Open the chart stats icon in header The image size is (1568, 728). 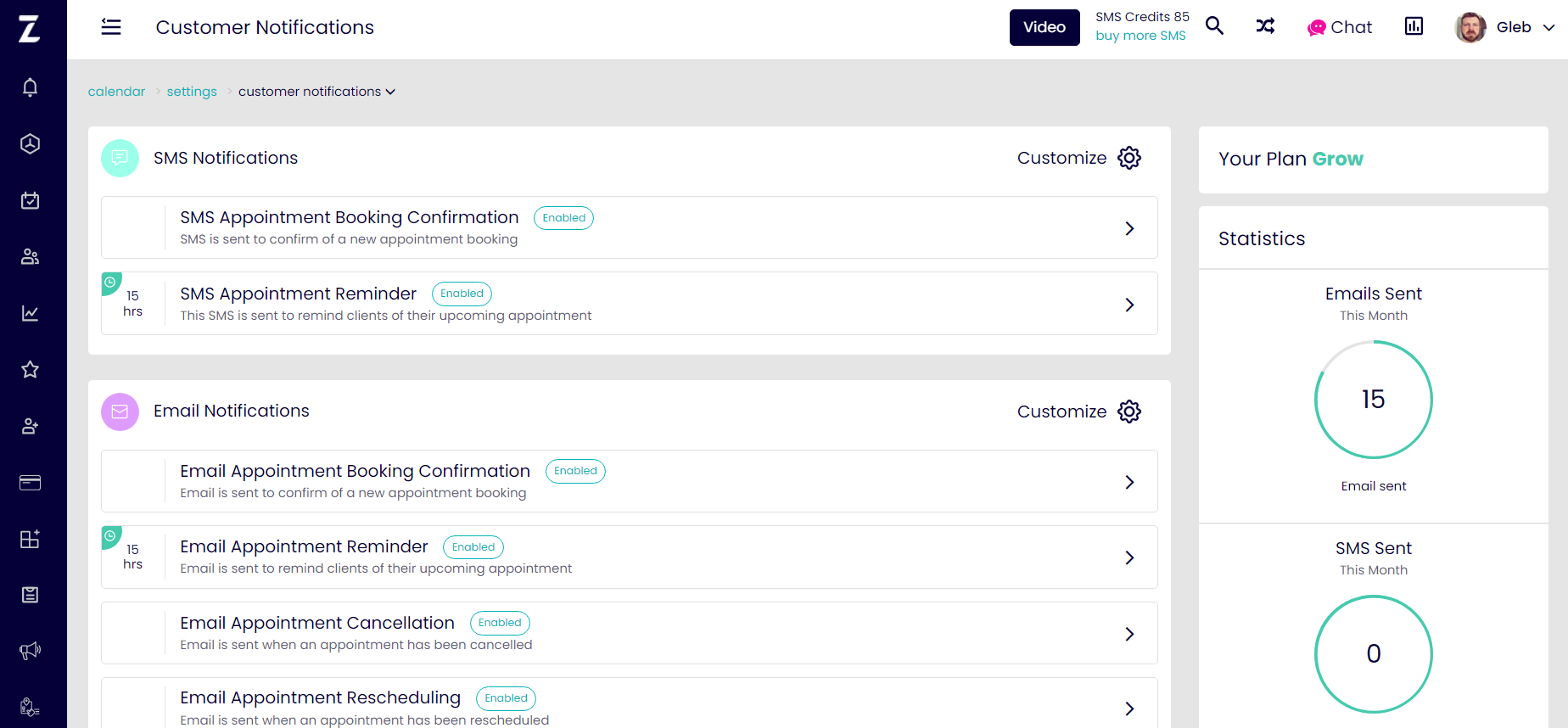coord(1414,26)
